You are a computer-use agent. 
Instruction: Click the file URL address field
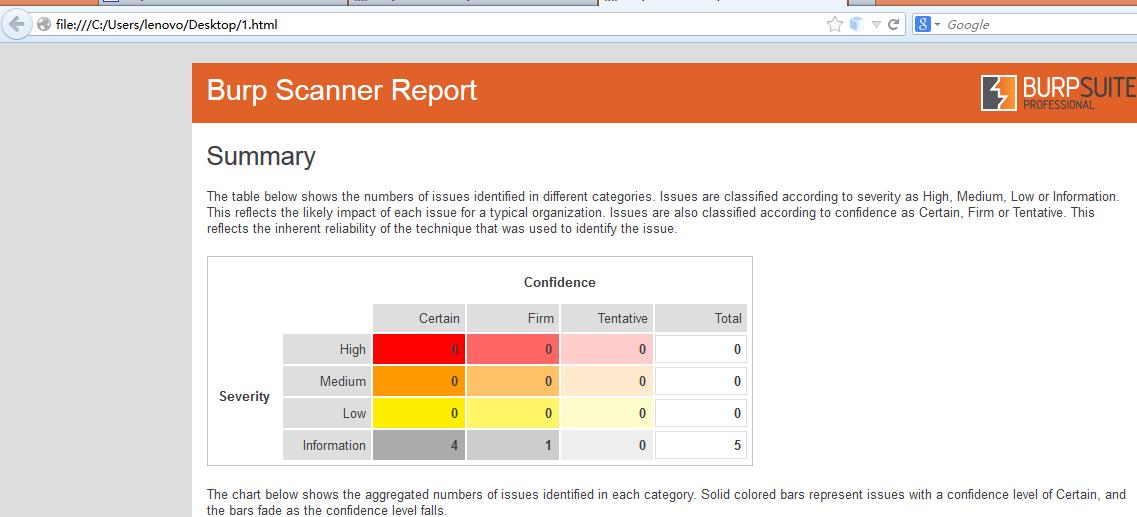(435, 25)
